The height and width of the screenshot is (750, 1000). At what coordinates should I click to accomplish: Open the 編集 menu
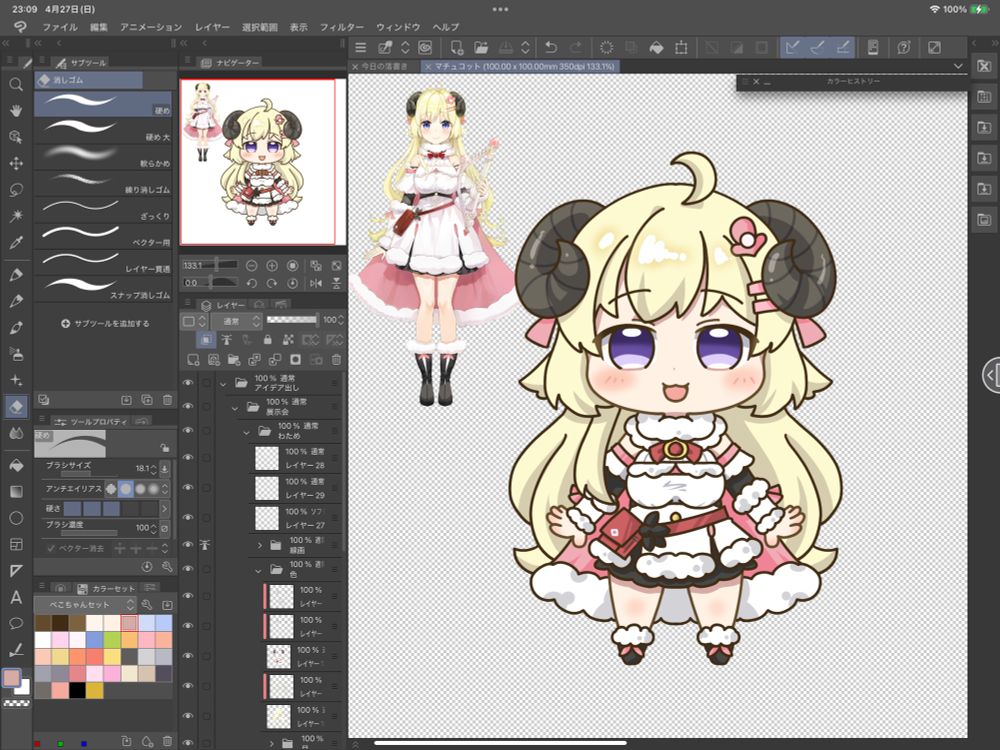[99, 27]
